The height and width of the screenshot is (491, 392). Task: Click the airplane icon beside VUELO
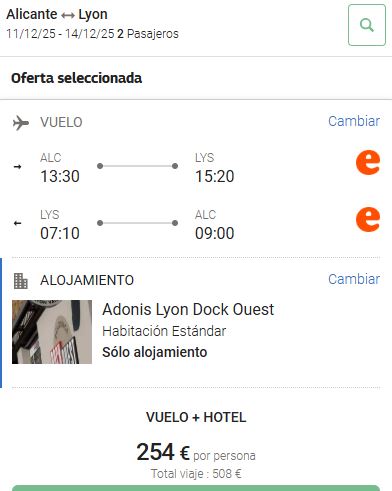[21, 123]
